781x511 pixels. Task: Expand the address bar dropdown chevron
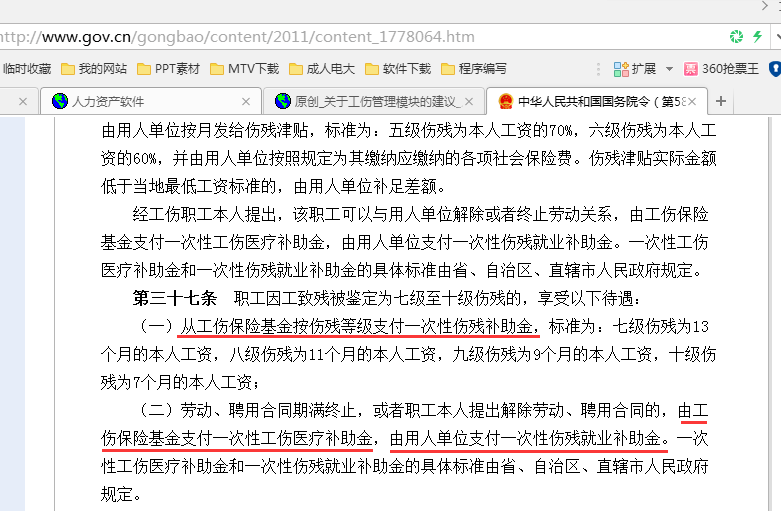(x=776, y=37)
